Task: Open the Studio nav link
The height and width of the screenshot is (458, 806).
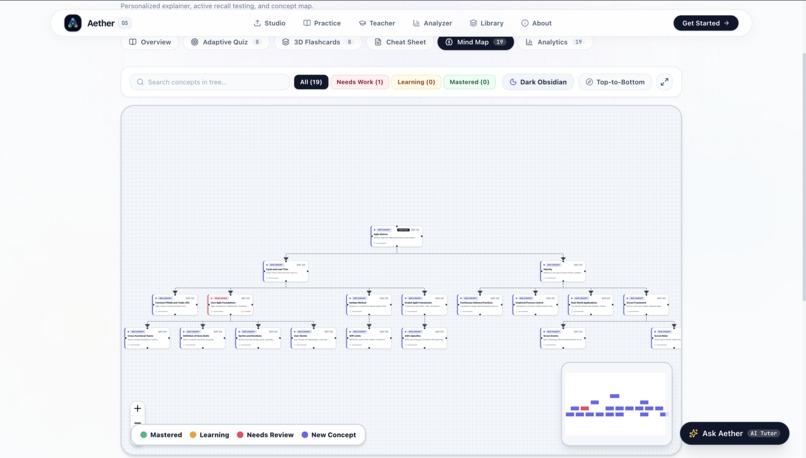Action: (x=269, y=23)
